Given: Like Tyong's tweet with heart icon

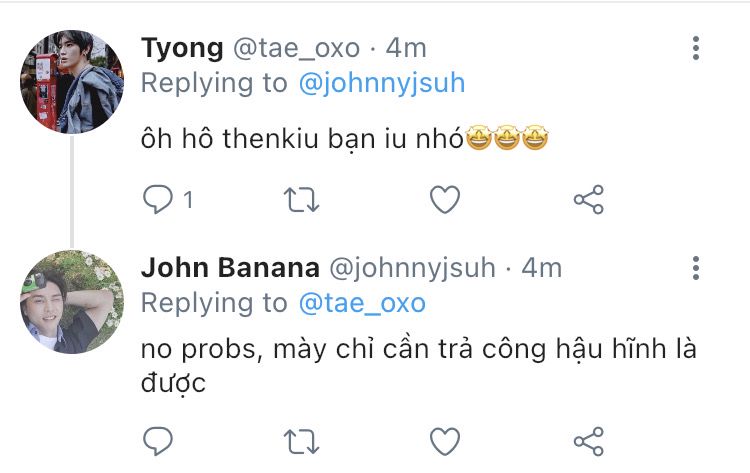Looking at the screenshot, I should pyautogui.click(x=445, y=199).
